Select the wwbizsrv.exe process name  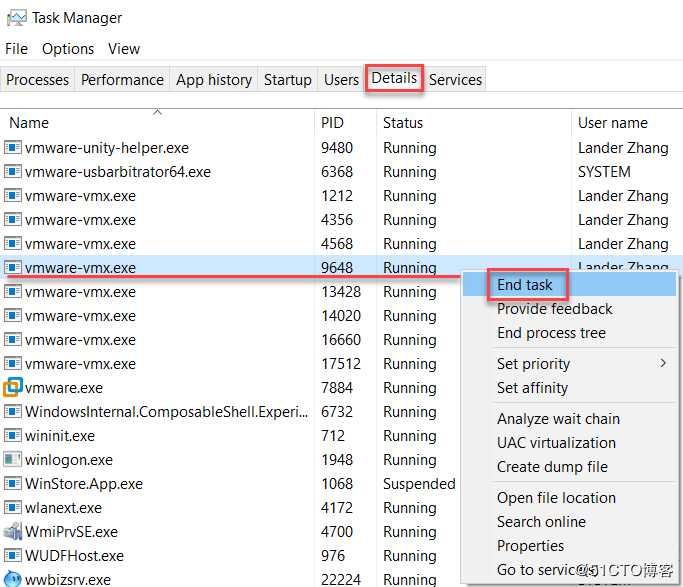(68, 580)
